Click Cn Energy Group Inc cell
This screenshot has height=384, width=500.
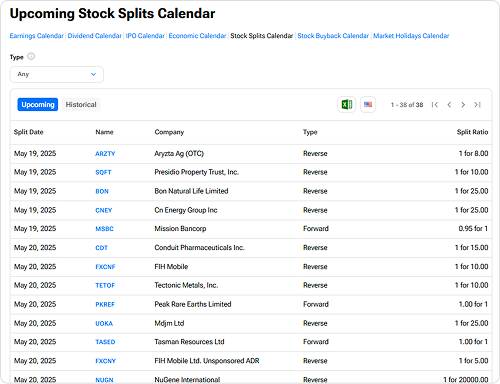tap(186, 210)
